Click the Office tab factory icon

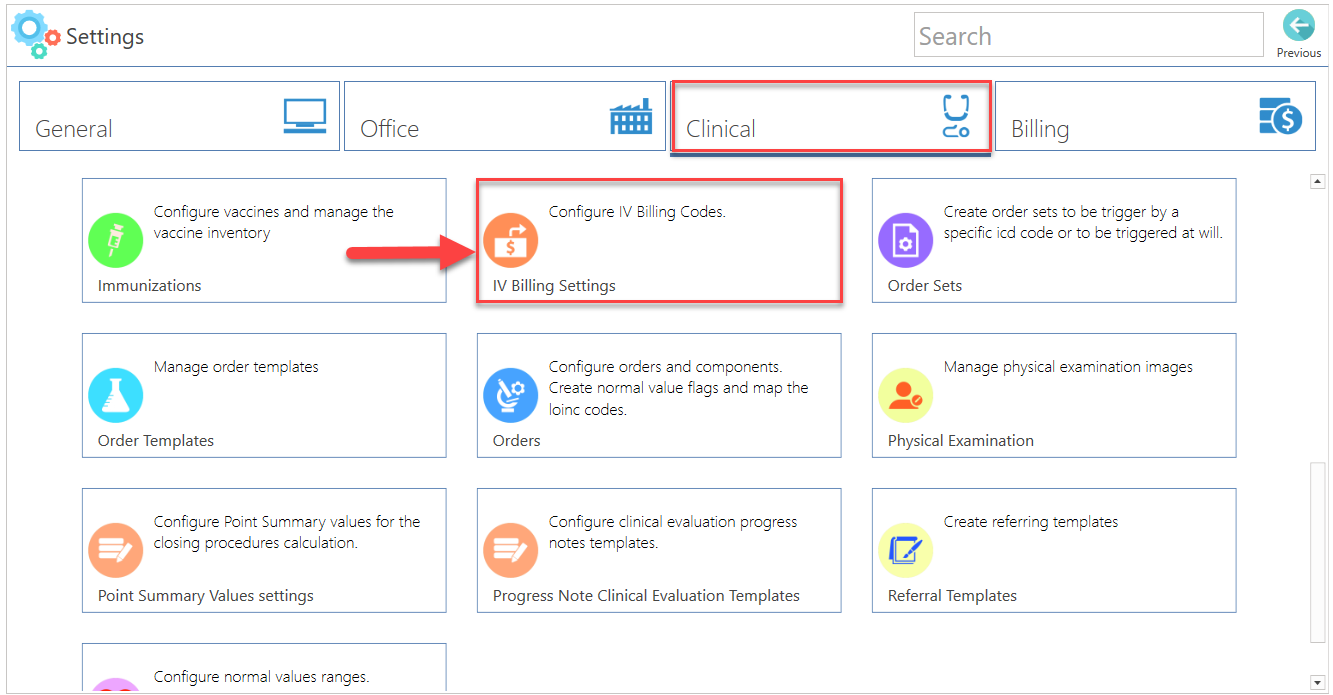[630, 116]
